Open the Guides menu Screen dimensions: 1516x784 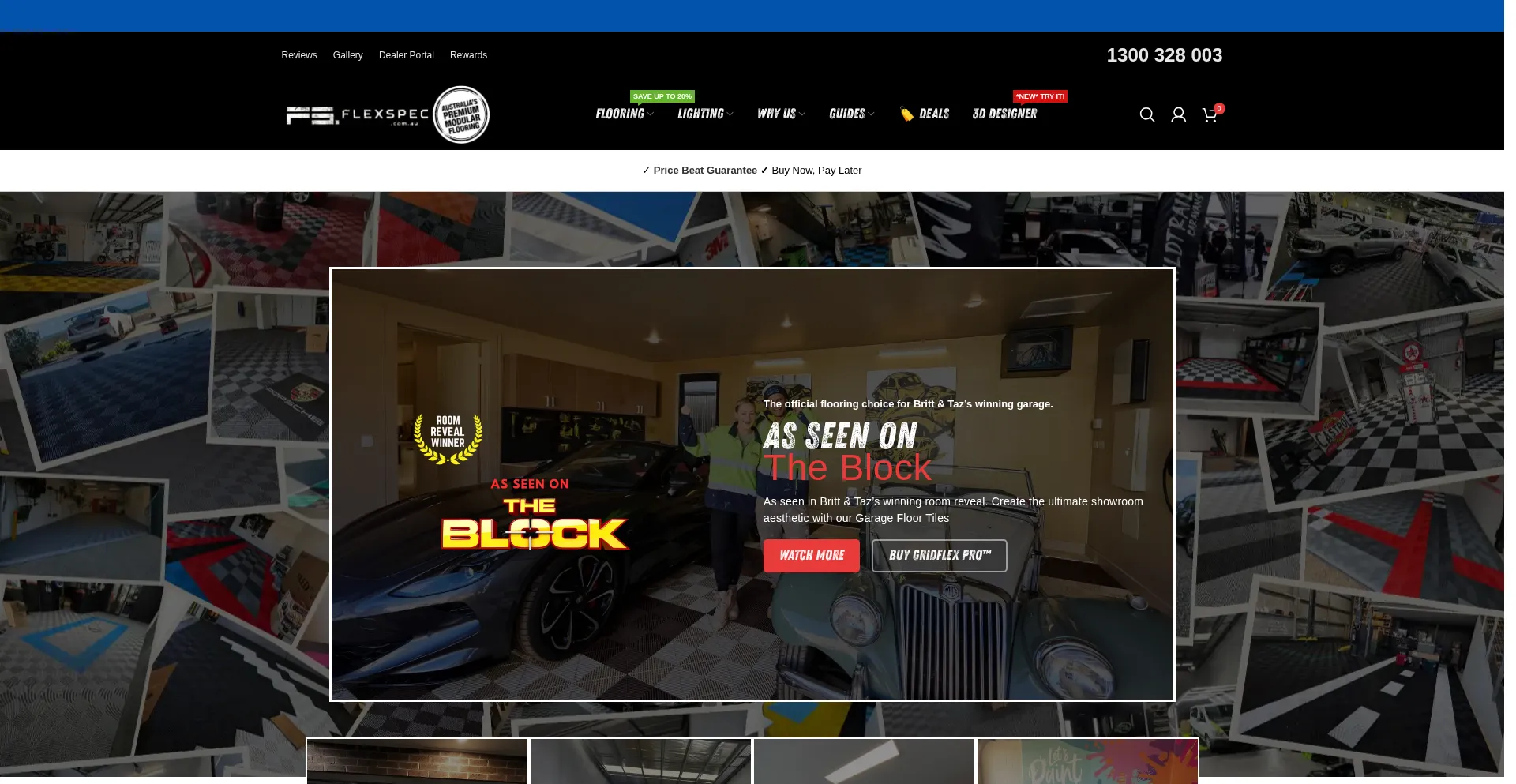[846, 114]
